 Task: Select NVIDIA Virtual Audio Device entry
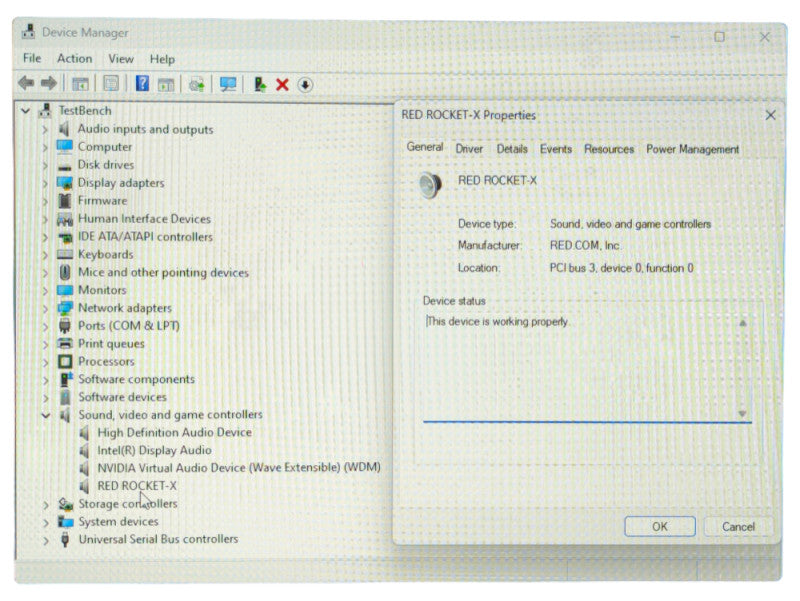[239, 468]
